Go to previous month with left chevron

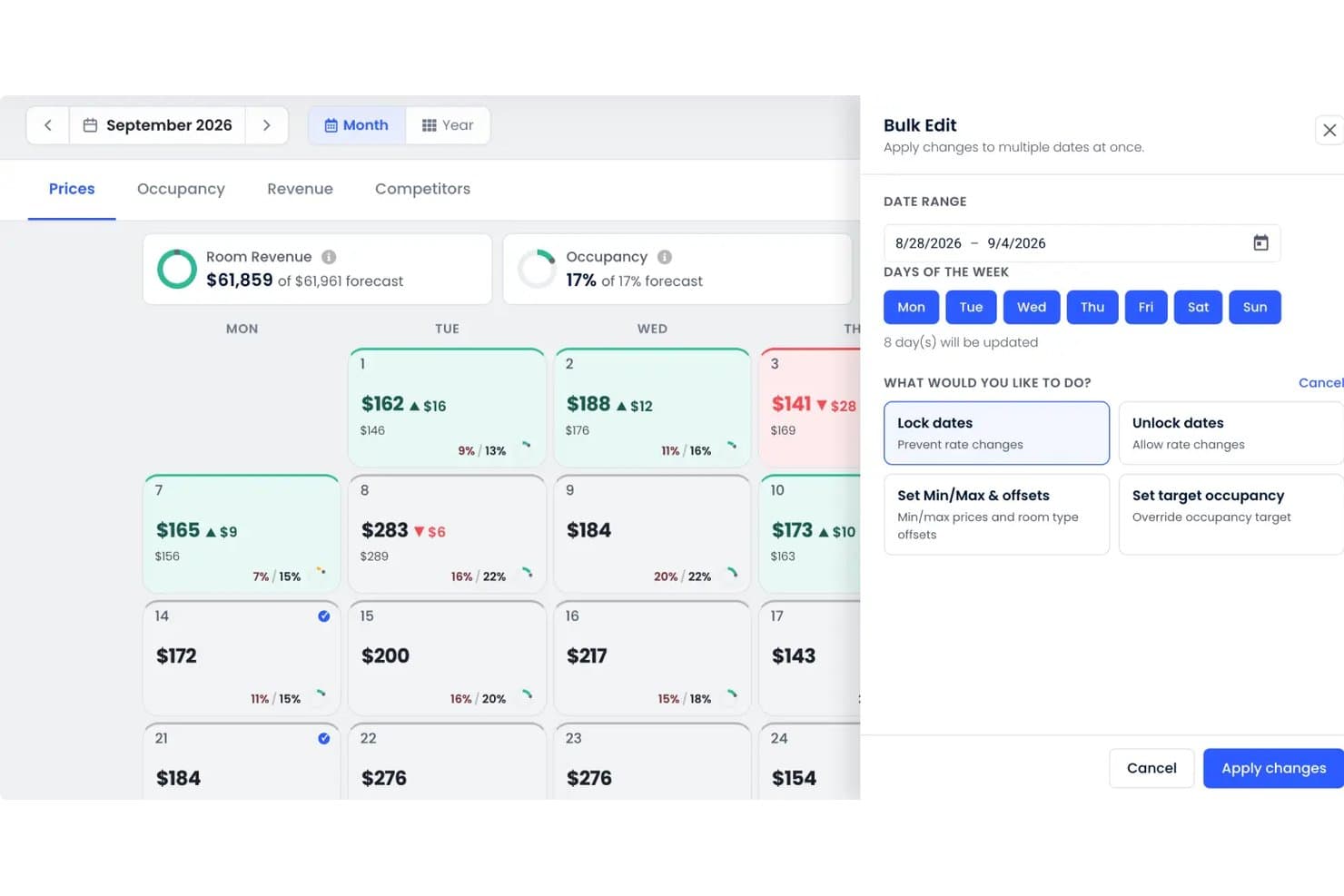(x=48, y=125)
